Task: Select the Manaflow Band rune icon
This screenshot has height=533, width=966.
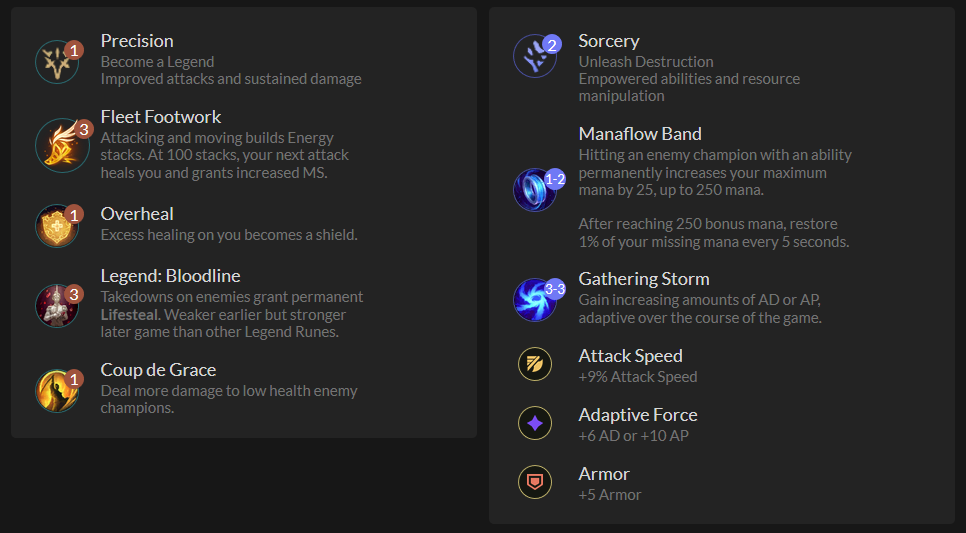Action: [534, 189]
